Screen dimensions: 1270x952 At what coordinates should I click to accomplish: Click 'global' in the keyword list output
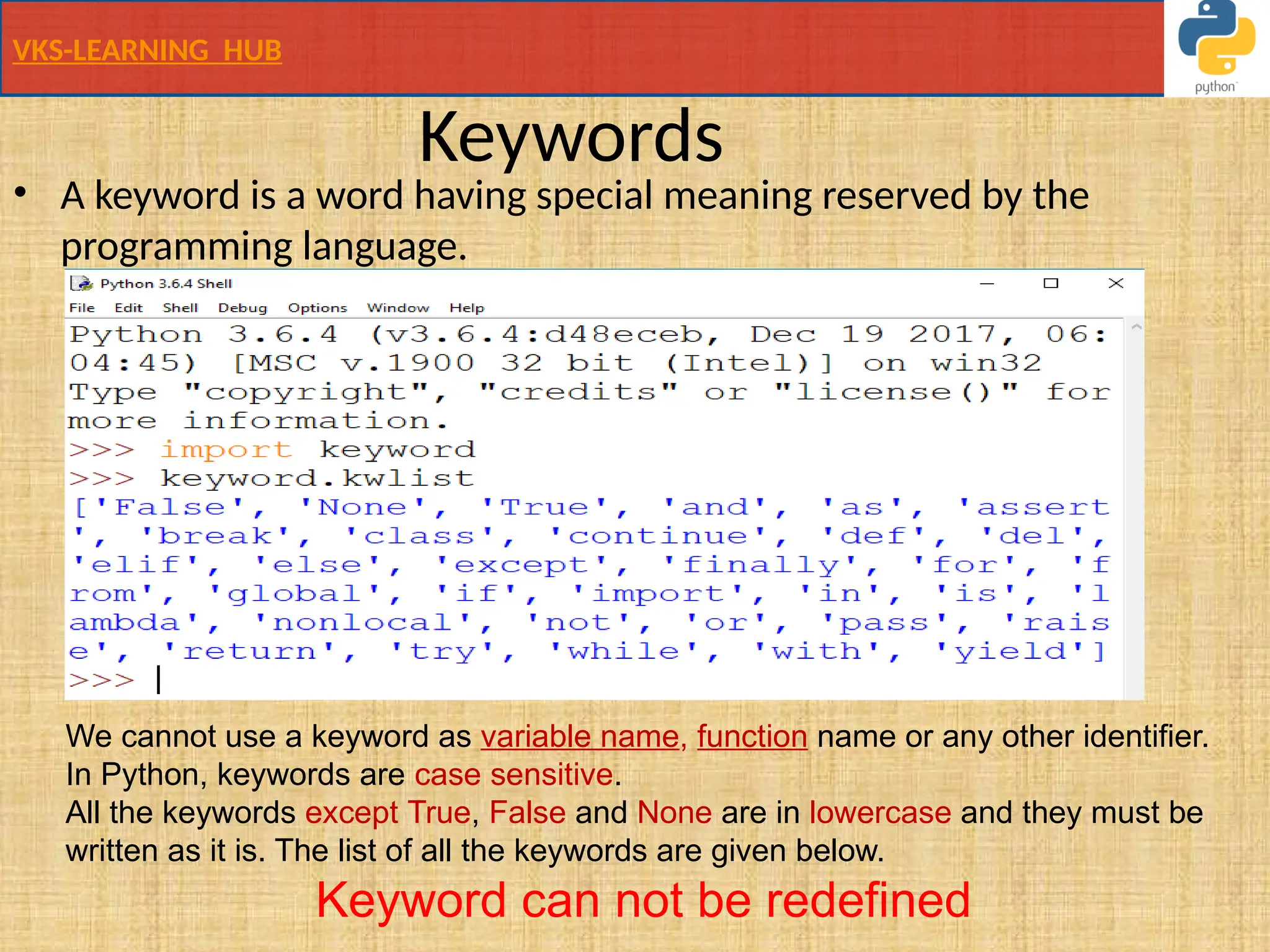295,594
